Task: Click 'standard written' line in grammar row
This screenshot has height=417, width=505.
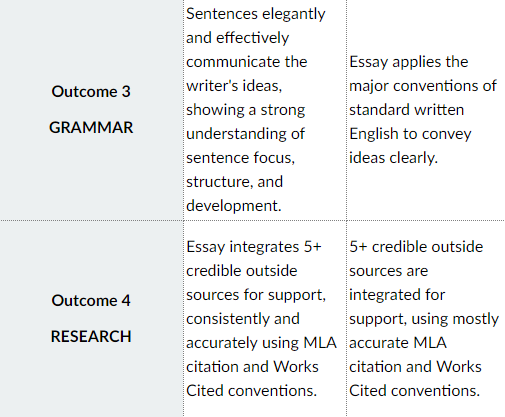Action: click(x=406, y=110)
